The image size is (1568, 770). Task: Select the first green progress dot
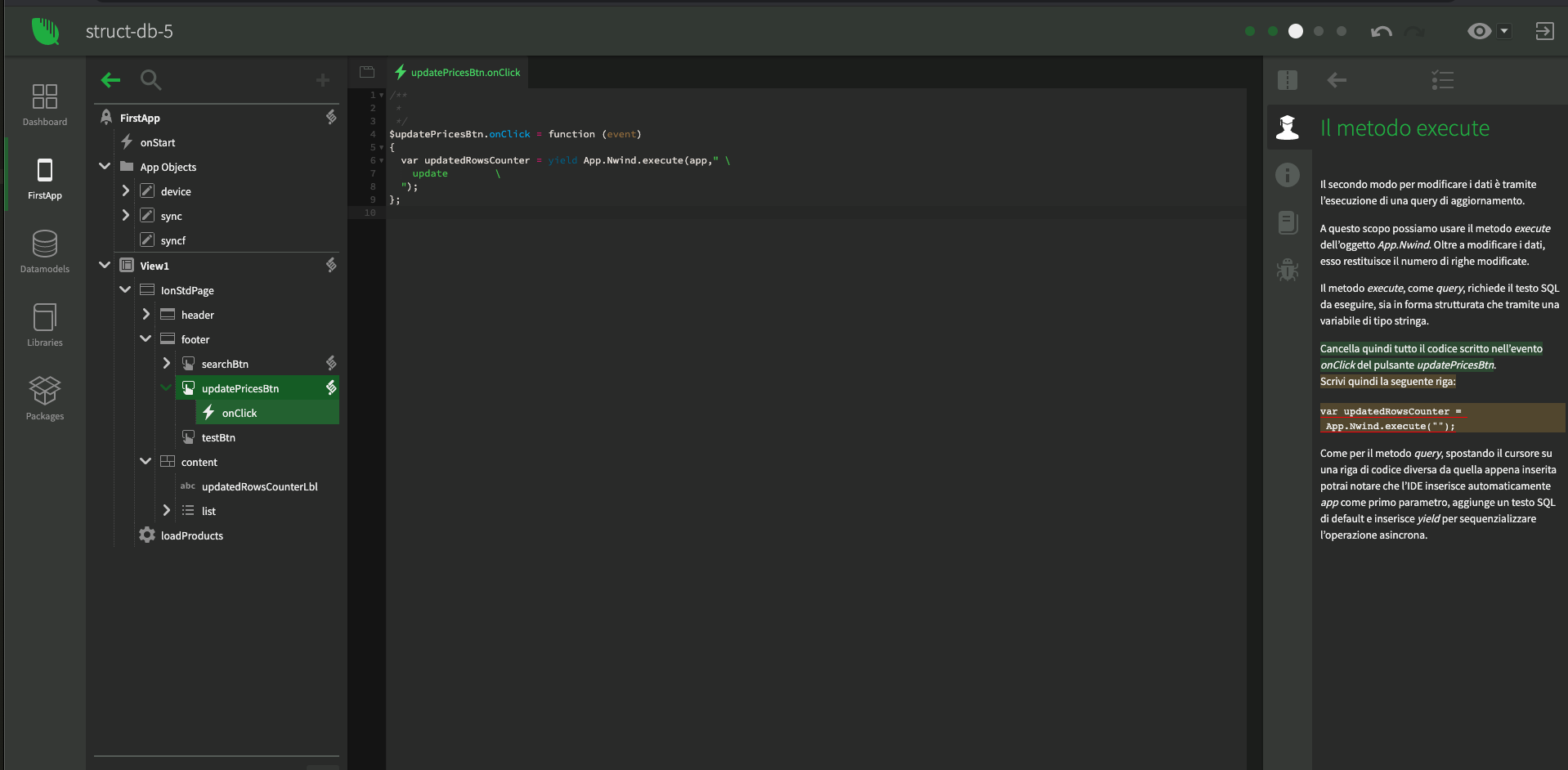click(x=1250, y=31)
